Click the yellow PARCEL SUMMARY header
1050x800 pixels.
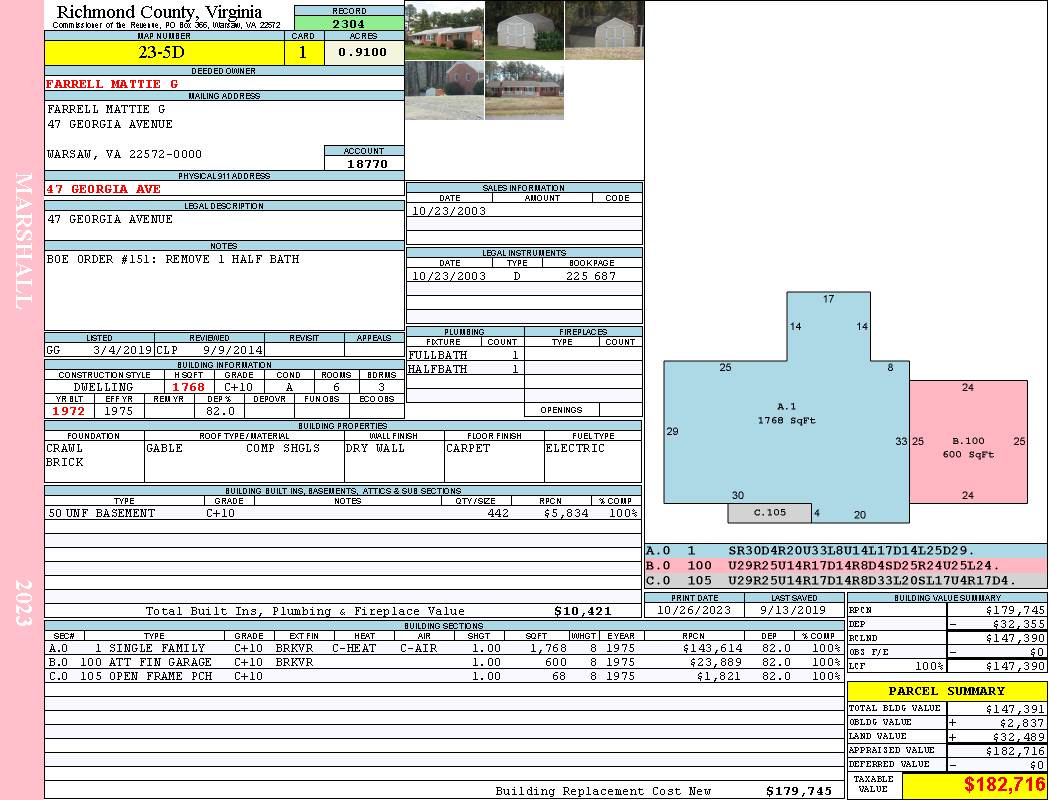coord(946,691)
